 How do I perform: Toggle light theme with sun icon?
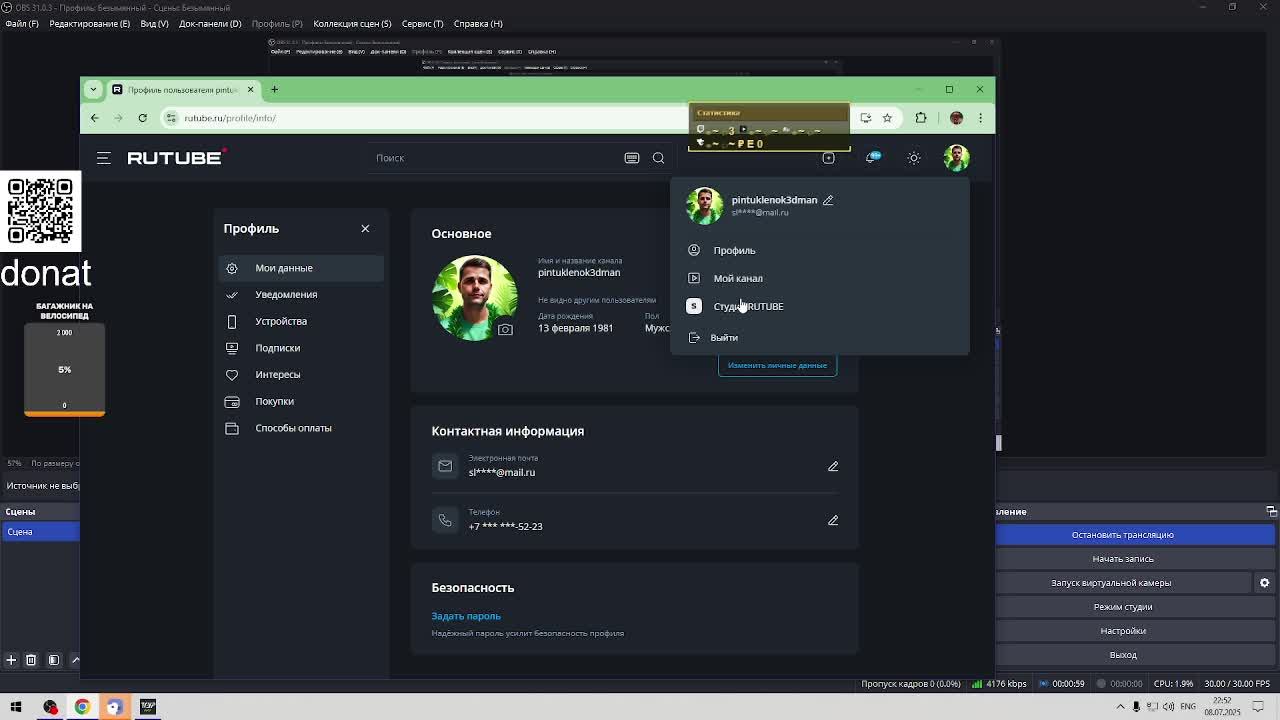pos(914,158)
